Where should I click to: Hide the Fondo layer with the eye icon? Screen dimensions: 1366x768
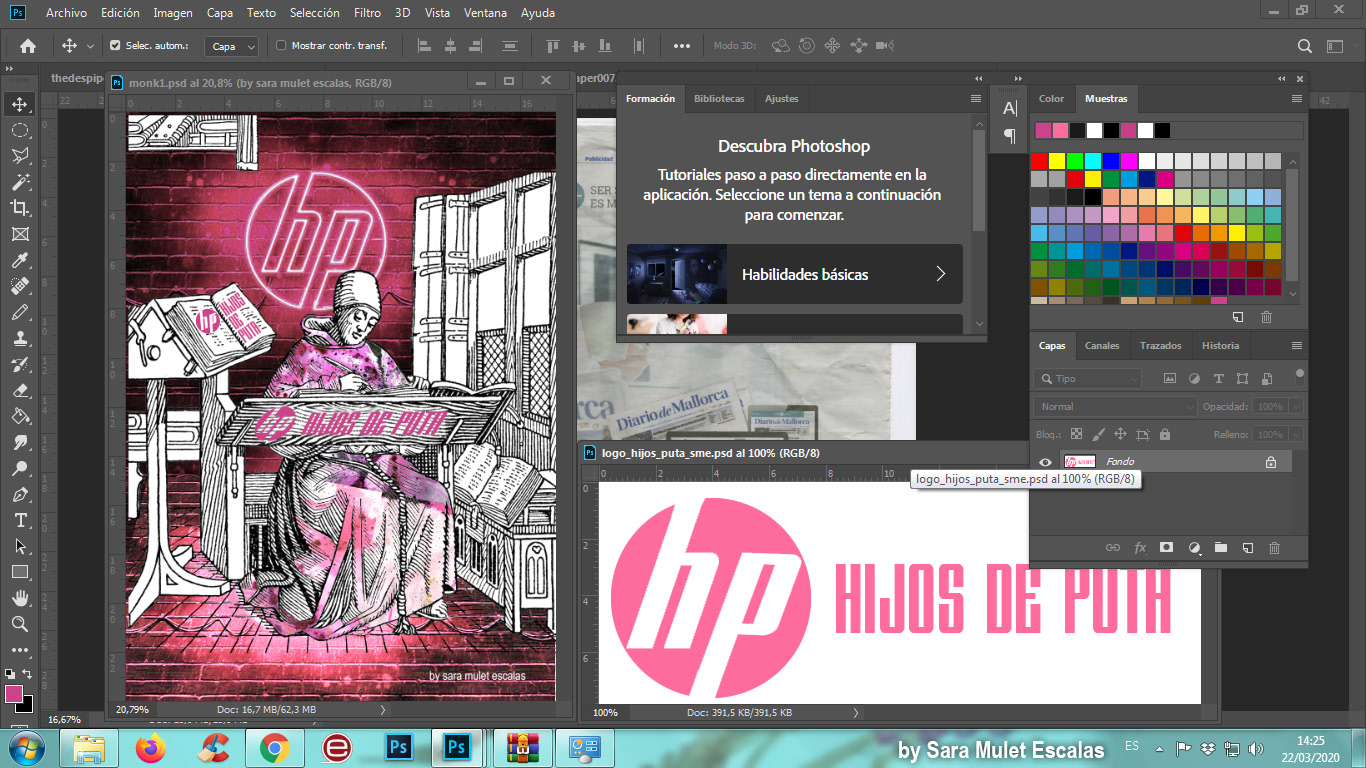1045,462
